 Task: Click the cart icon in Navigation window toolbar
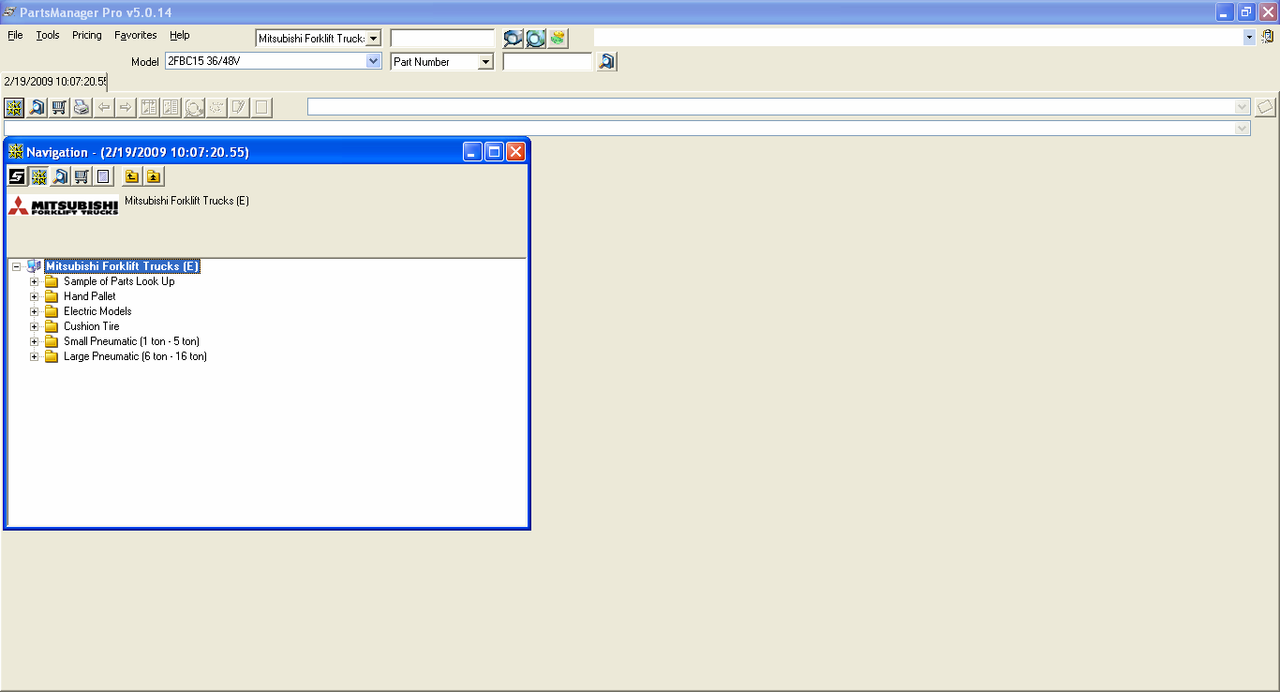point(81,177)
